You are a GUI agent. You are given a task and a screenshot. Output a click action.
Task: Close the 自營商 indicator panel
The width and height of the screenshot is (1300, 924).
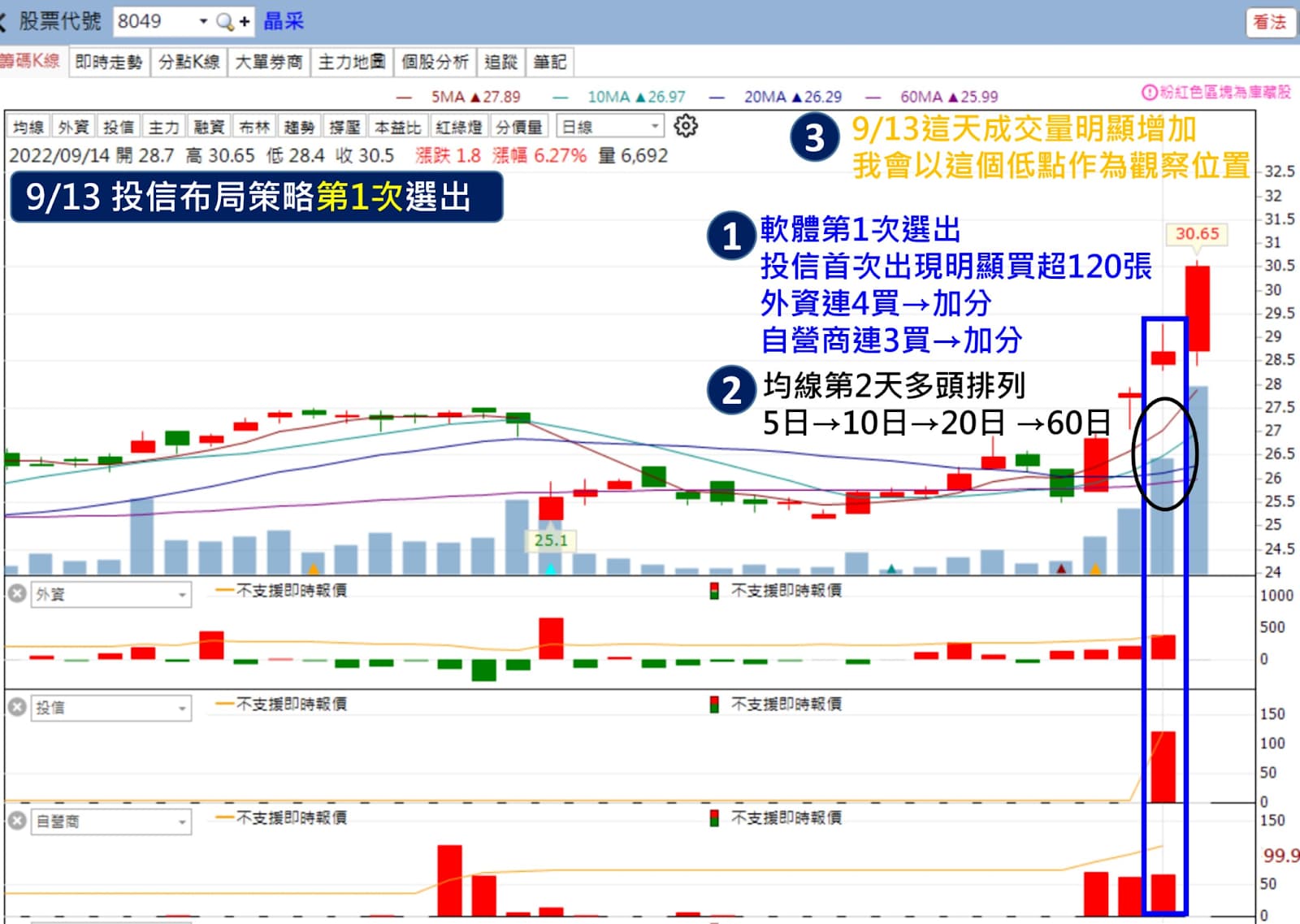coord(16,822)
